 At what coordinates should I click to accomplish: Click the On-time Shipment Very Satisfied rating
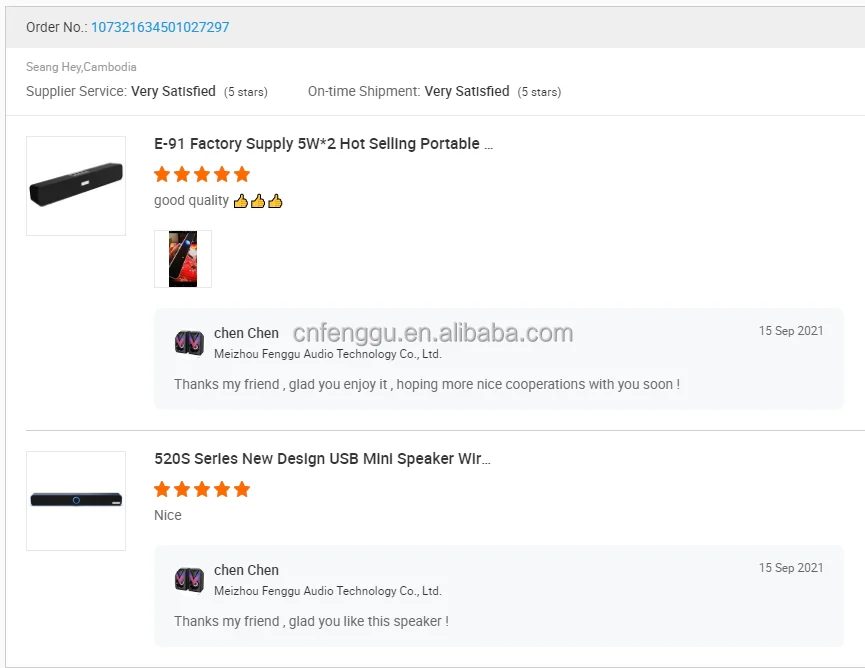(467, 91)
